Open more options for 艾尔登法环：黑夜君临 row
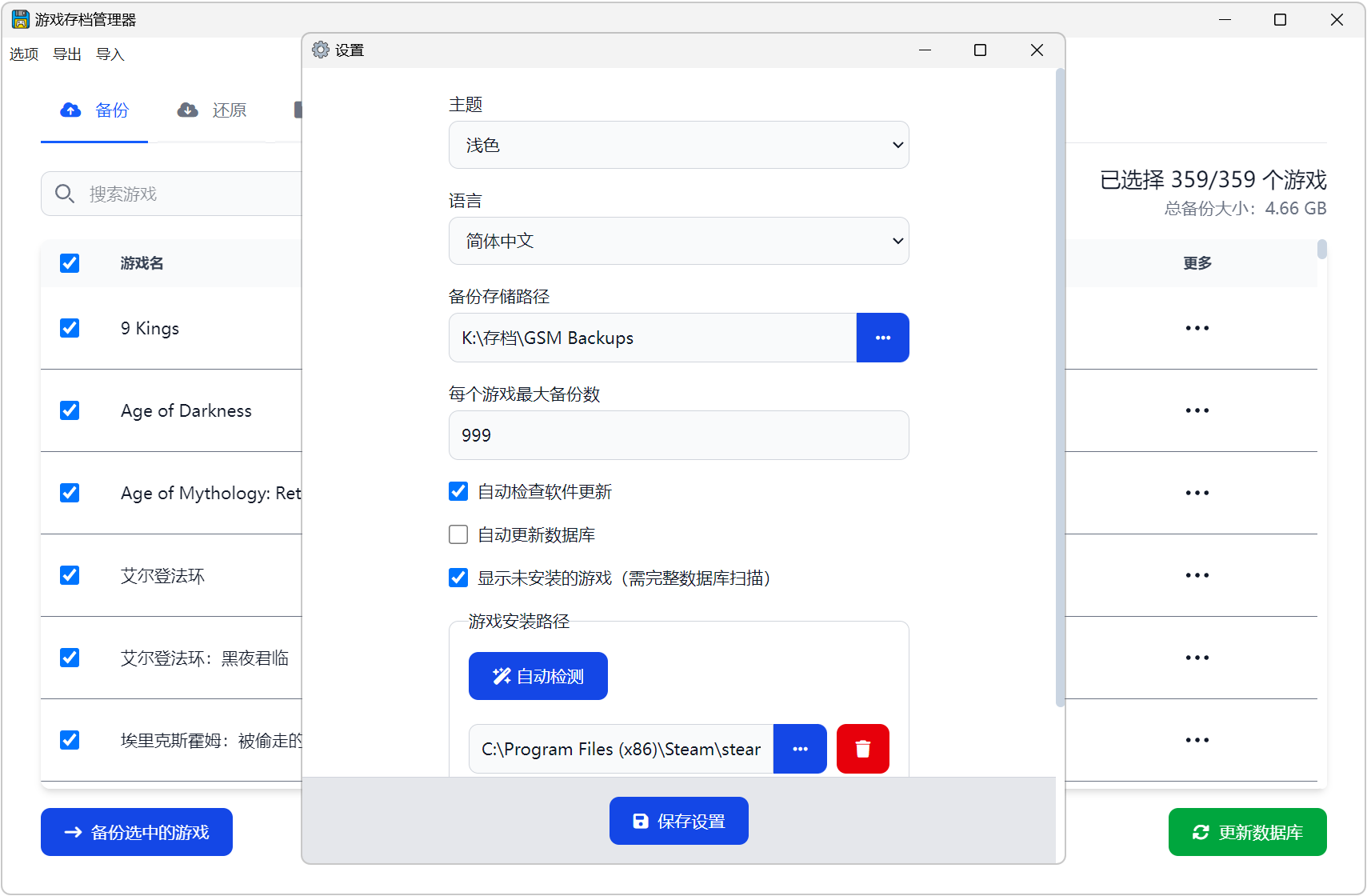Image resolution: width=1367 pixels, height=896 pixels. coord(1197,658)
